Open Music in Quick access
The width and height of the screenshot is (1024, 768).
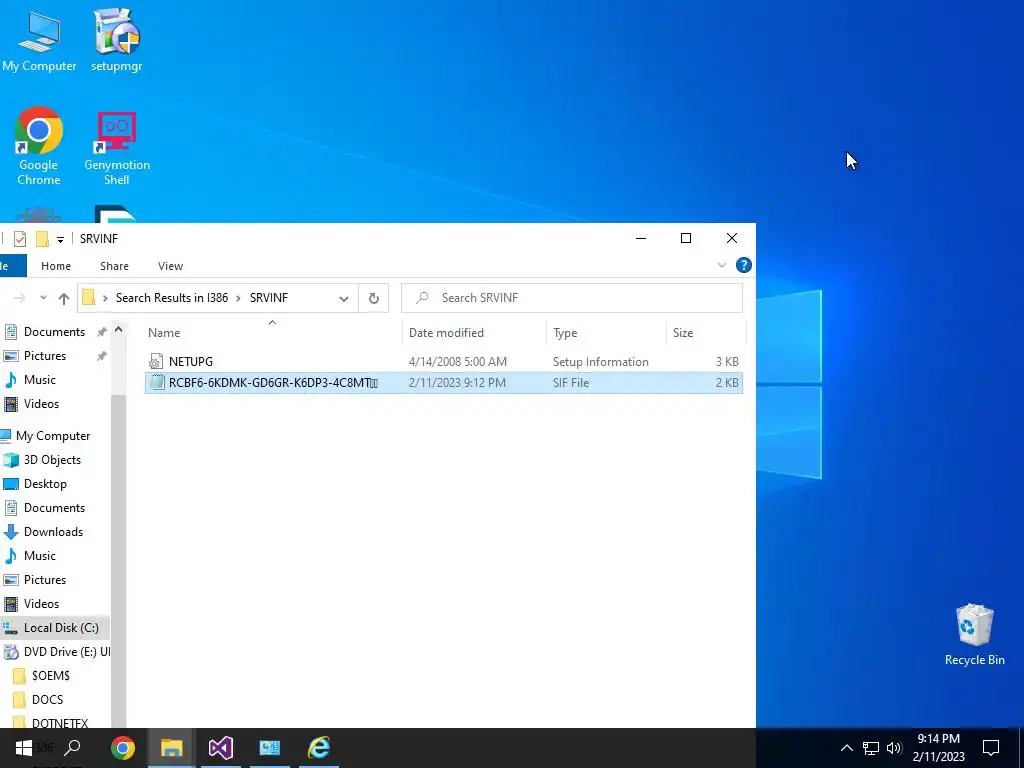pyautogui.click(x=40, y=380)
